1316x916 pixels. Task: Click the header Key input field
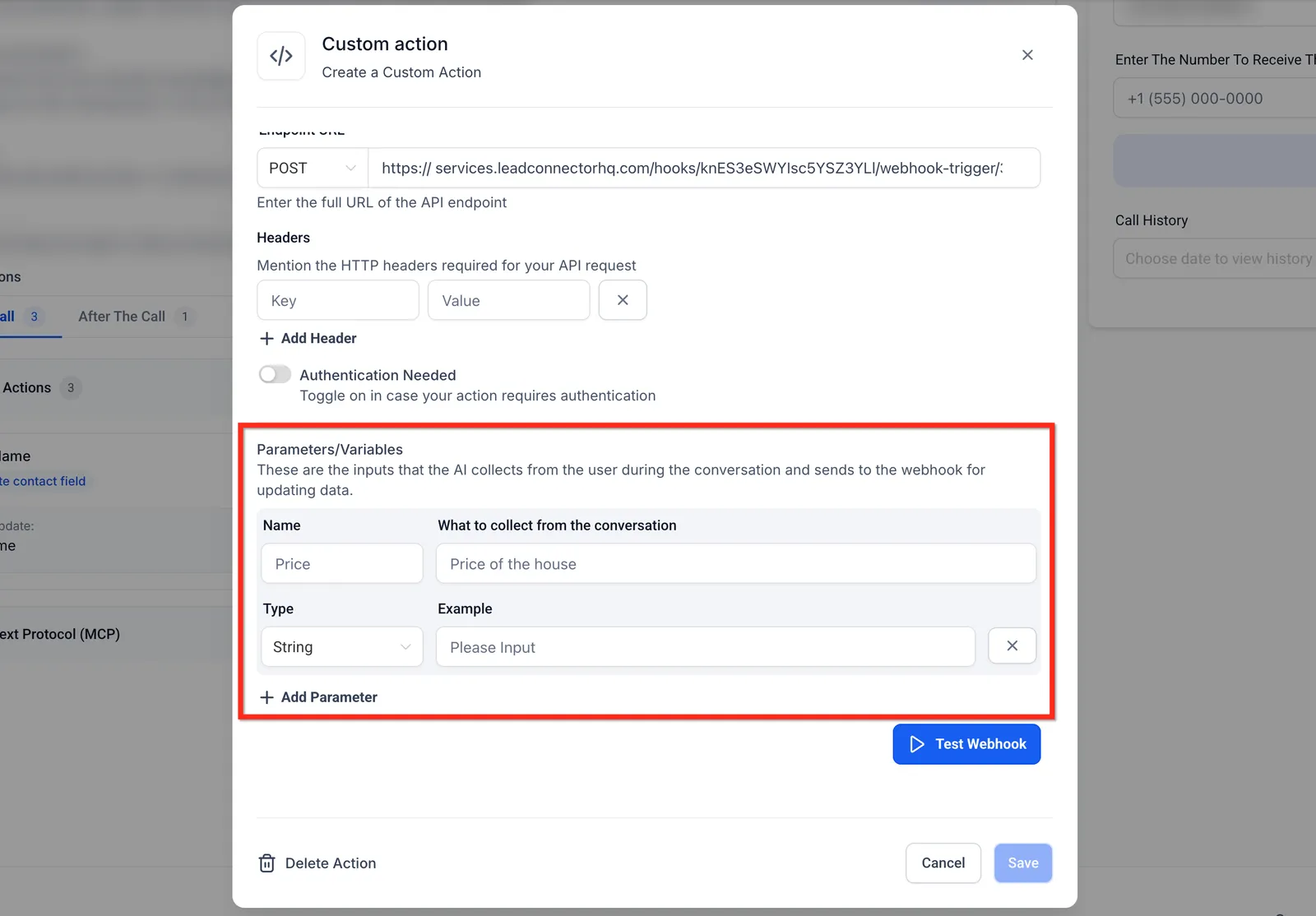click(x=338, y=300)
